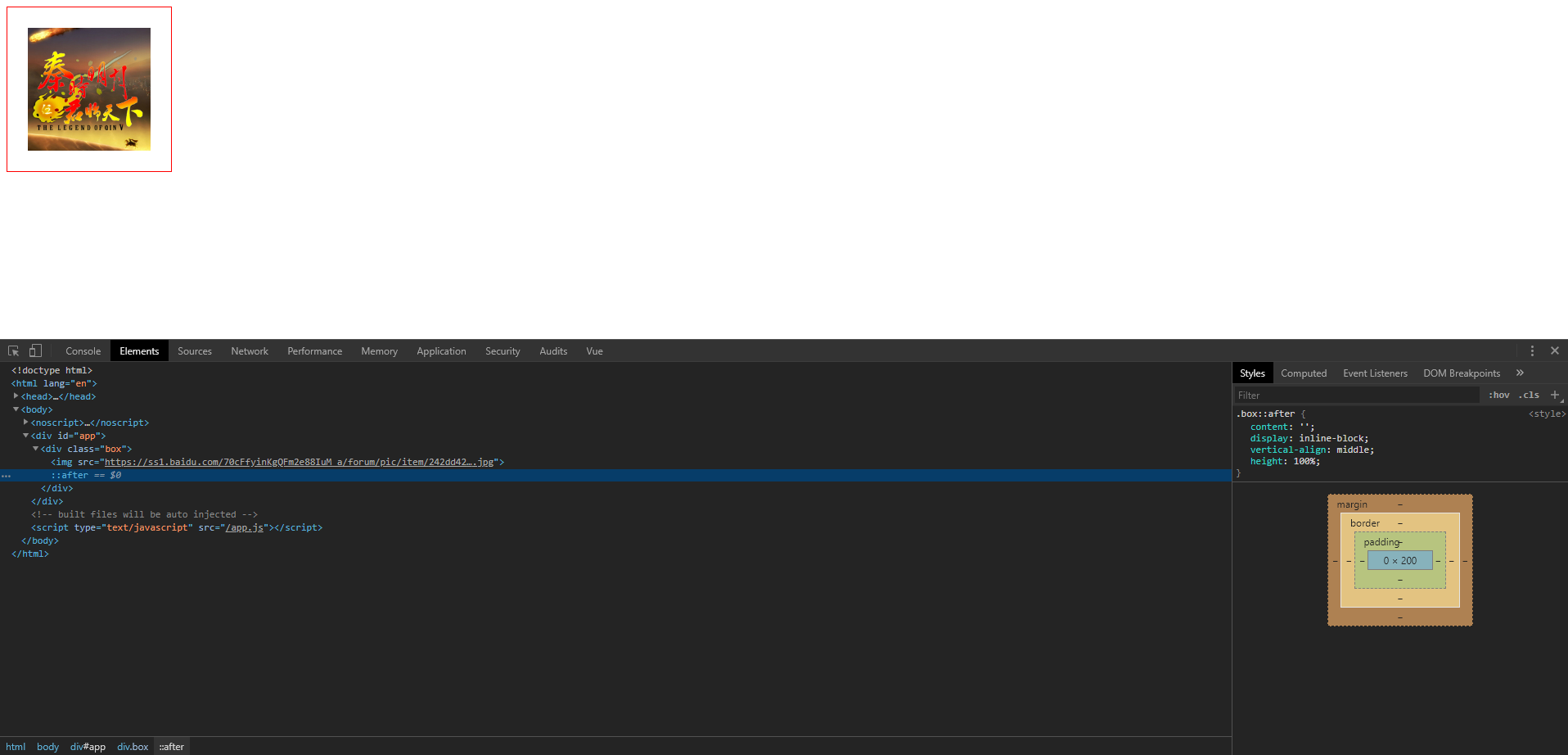The height and width of the screenshot is (755, 1568).
Task: Expand the noscript element node
Action: point(26,422)
